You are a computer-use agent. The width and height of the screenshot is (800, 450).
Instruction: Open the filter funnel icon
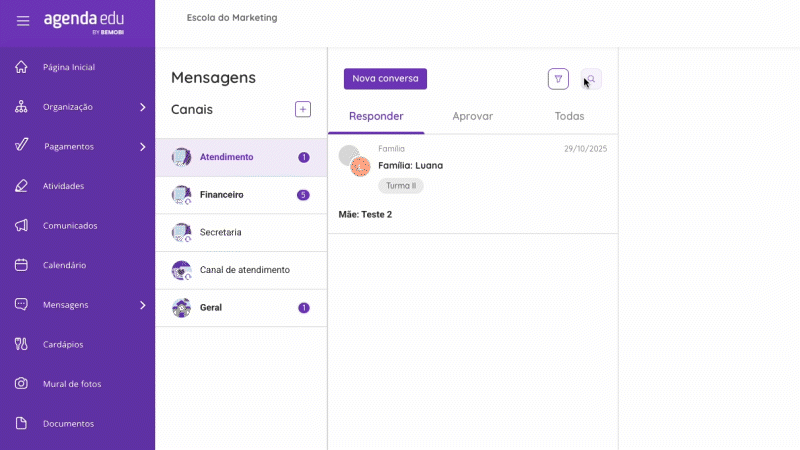[558, 79]
